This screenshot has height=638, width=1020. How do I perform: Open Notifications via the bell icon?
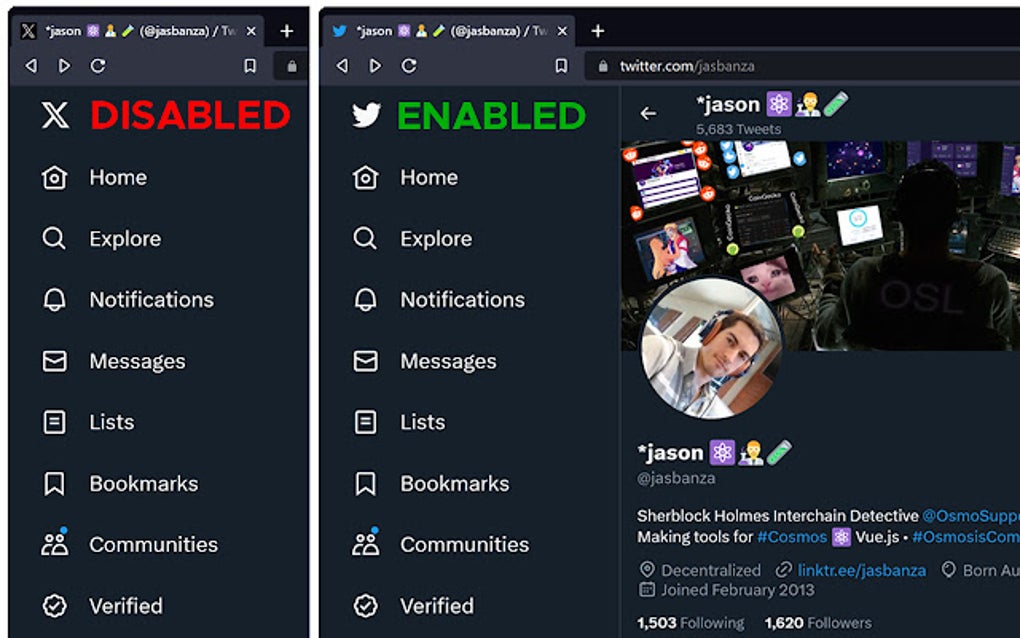462,300
